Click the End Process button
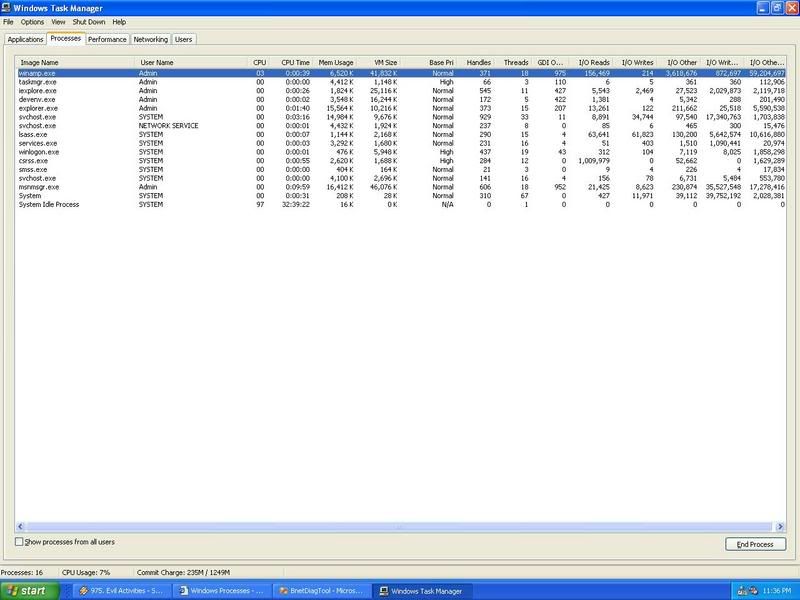Image resolution: width=800 pixels, height=600 pixels. (755, 544)
